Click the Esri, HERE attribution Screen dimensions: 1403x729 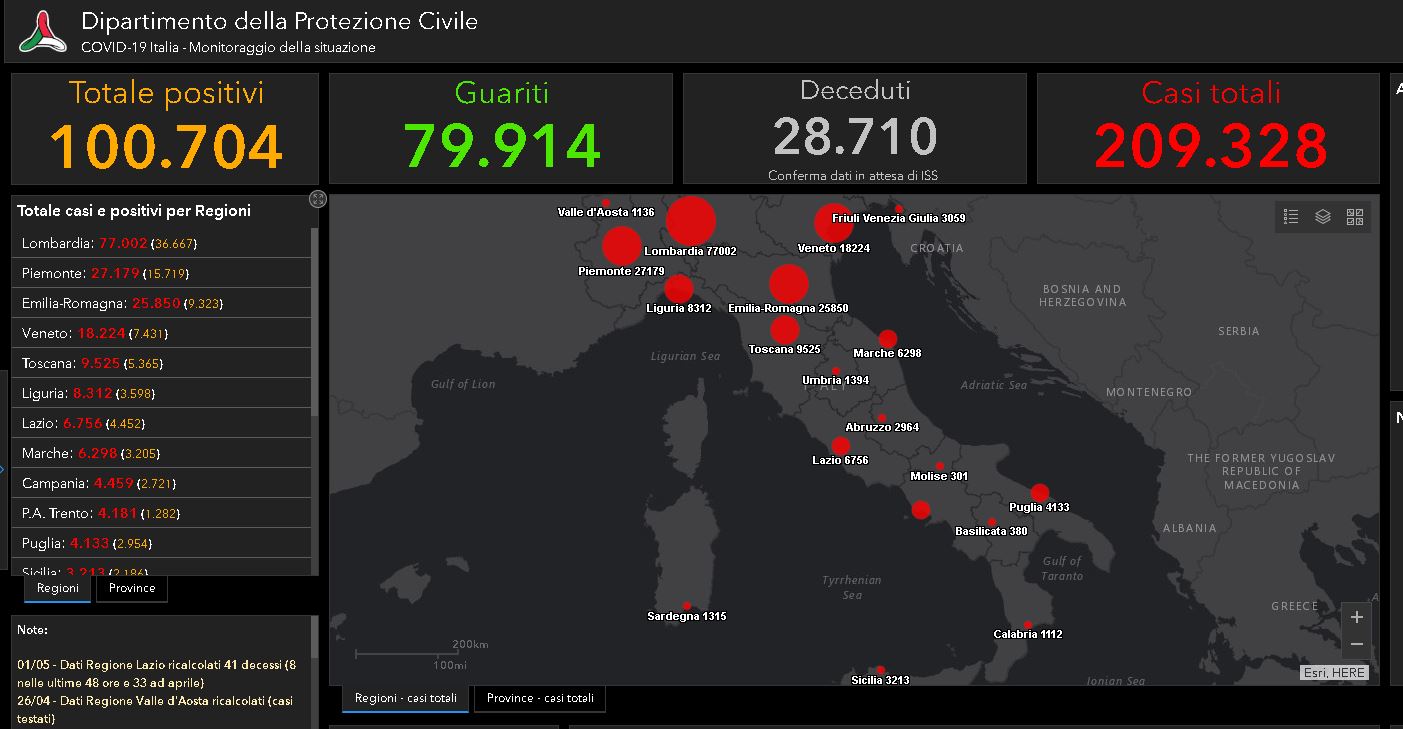pos(1334,673)
